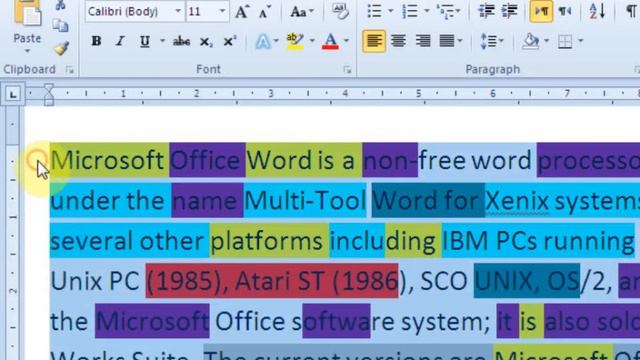Viewport: 640px width, 360px height.
Task: Click the word "Microsoft" in the first line
Action: [107, 160]
